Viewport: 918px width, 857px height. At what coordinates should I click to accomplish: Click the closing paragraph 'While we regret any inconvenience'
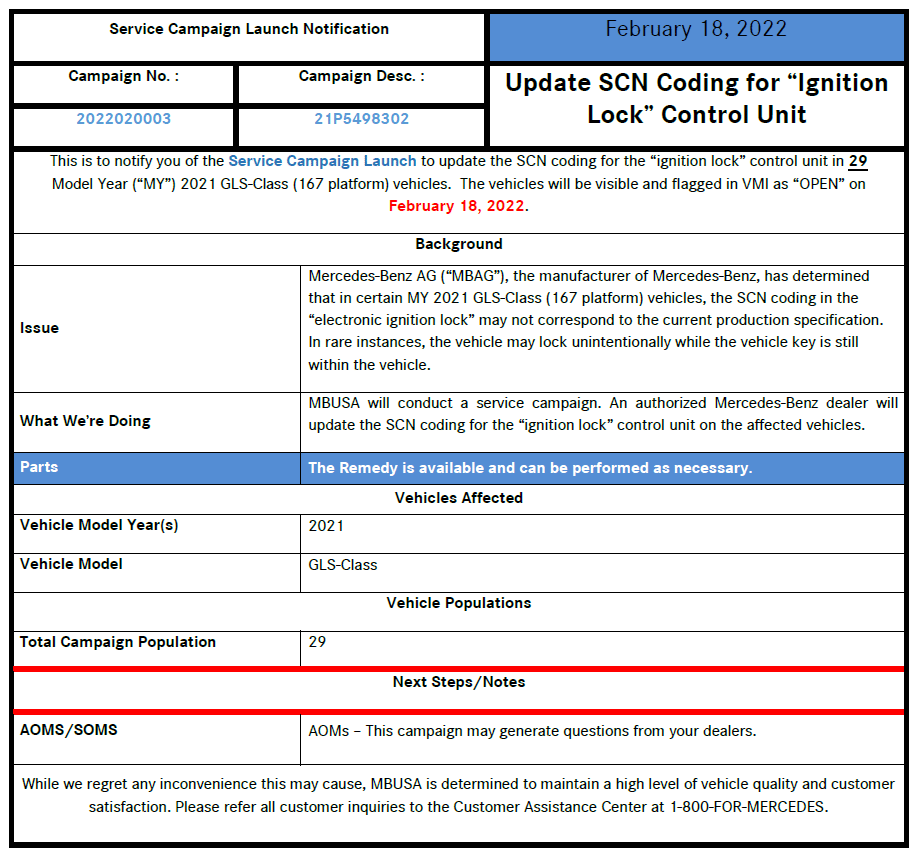click(459, 796)
